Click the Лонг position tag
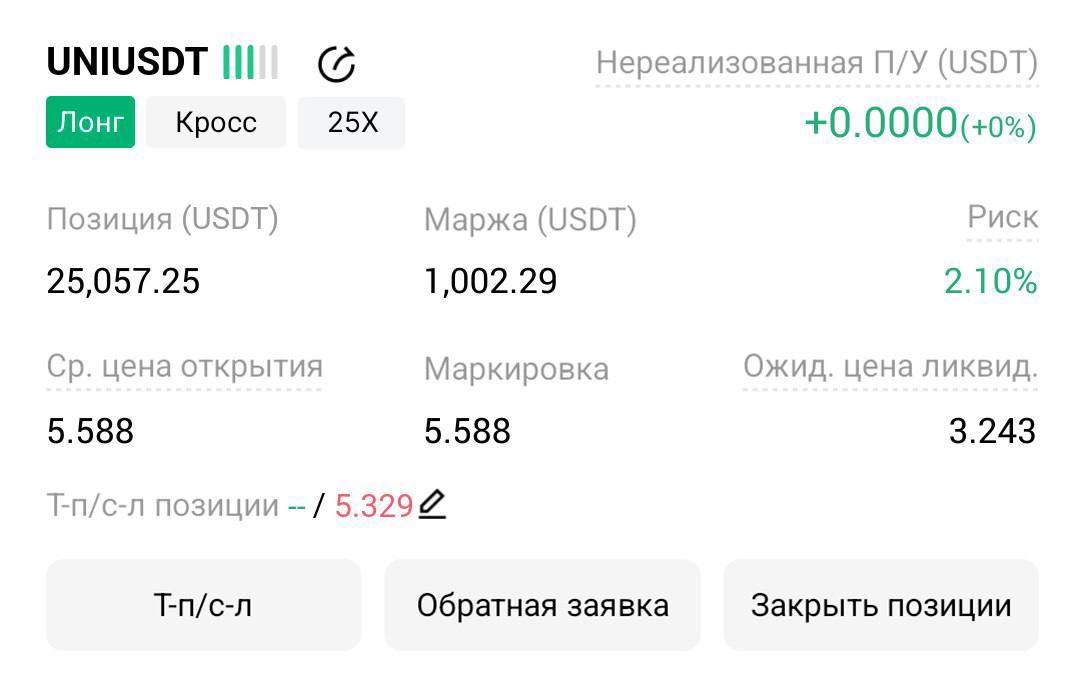The width and height of the screenshot is (1084, 688). (90, 122)
